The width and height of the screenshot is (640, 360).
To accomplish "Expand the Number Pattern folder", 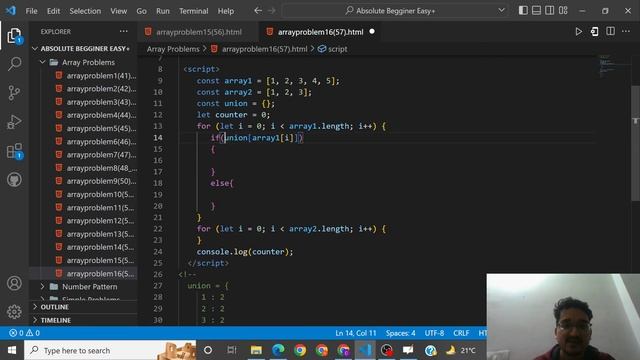I will click(x=84, y=287).
